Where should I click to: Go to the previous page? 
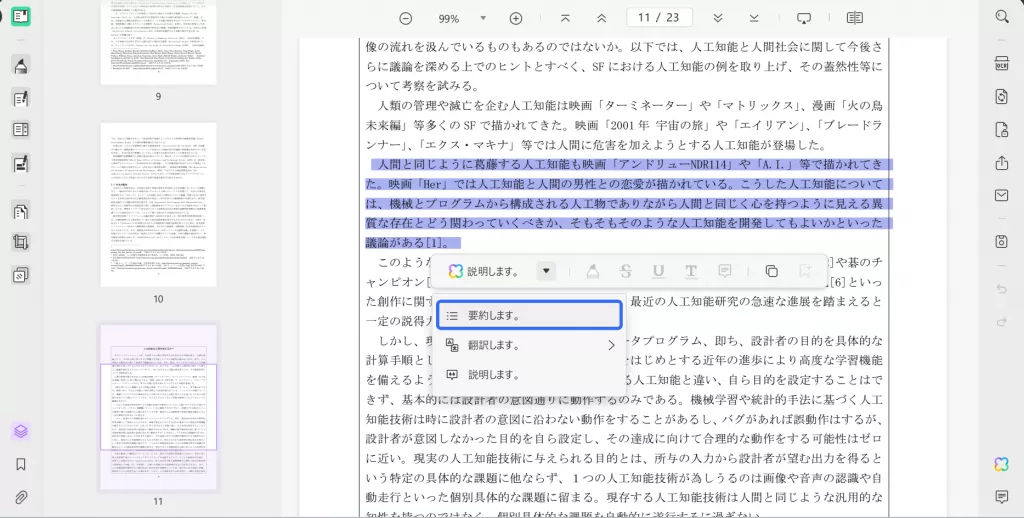(x=601, y=18)
